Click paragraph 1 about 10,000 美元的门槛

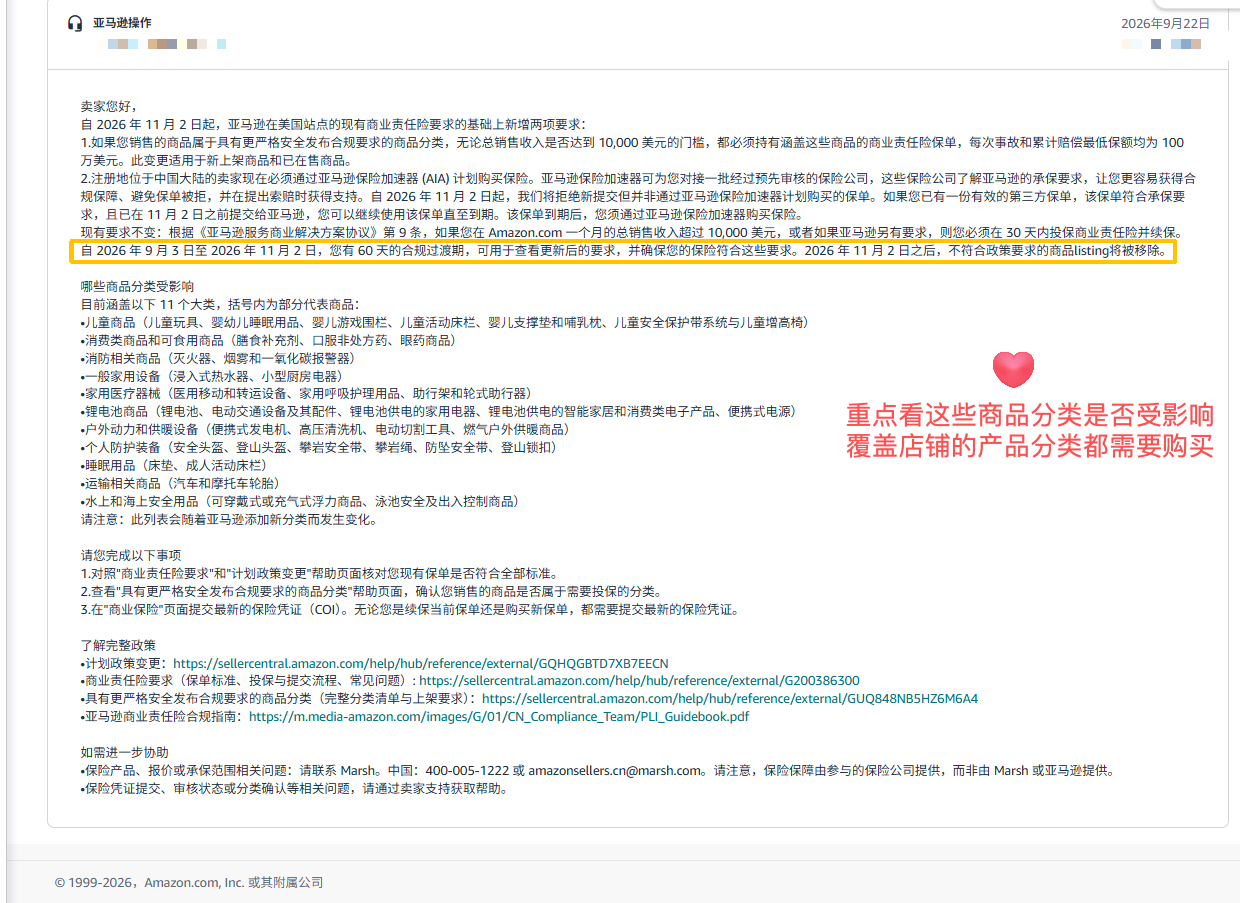coord(633,151)
